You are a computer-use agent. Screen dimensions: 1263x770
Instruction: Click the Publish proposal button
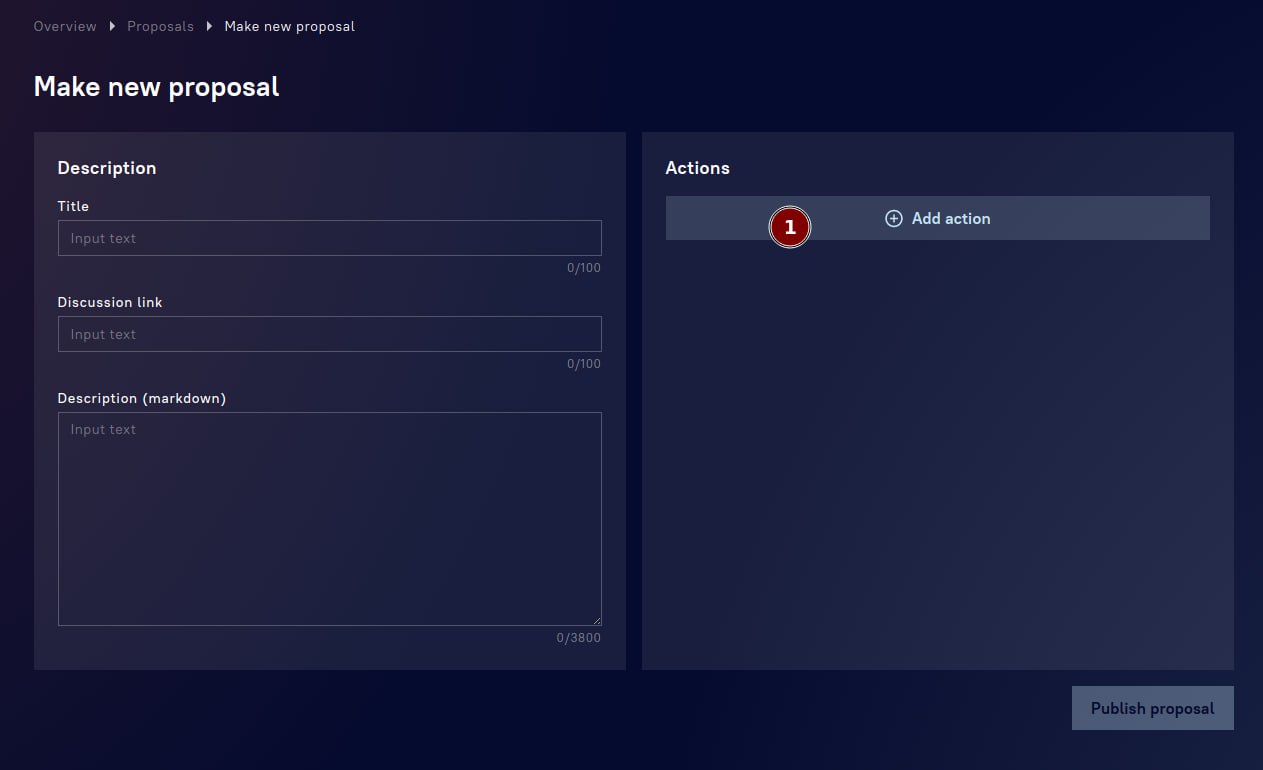pos(1152,708)
